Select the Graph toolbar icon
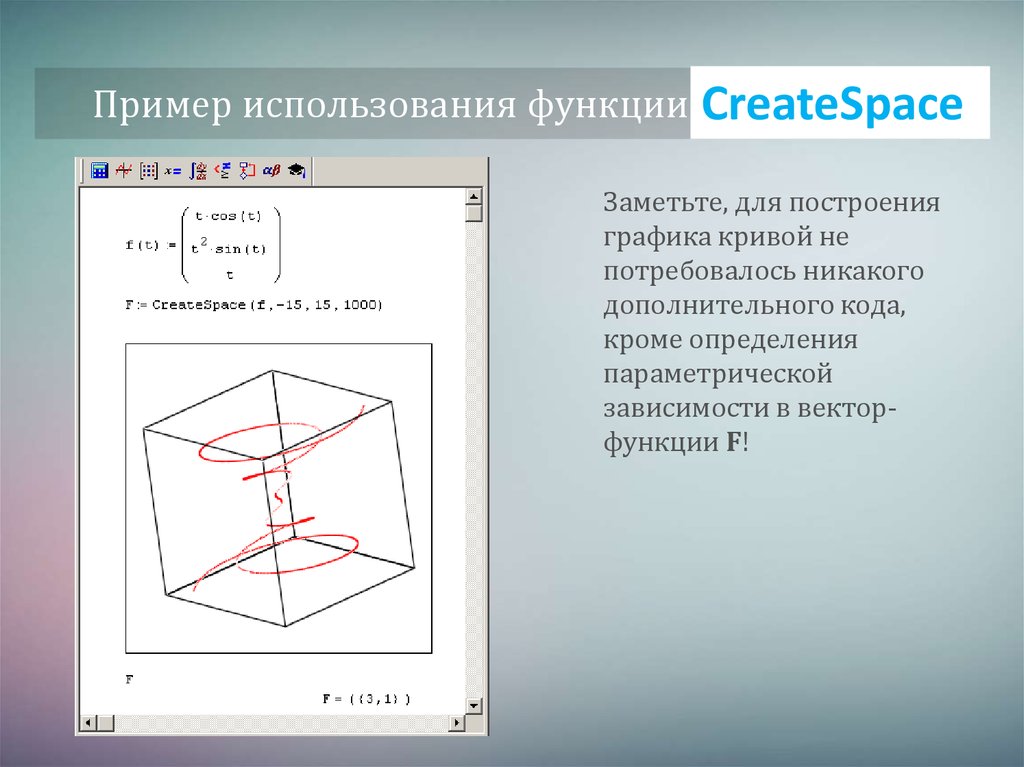This screenshot has height=767, width=1024. (x=124, y=169)
